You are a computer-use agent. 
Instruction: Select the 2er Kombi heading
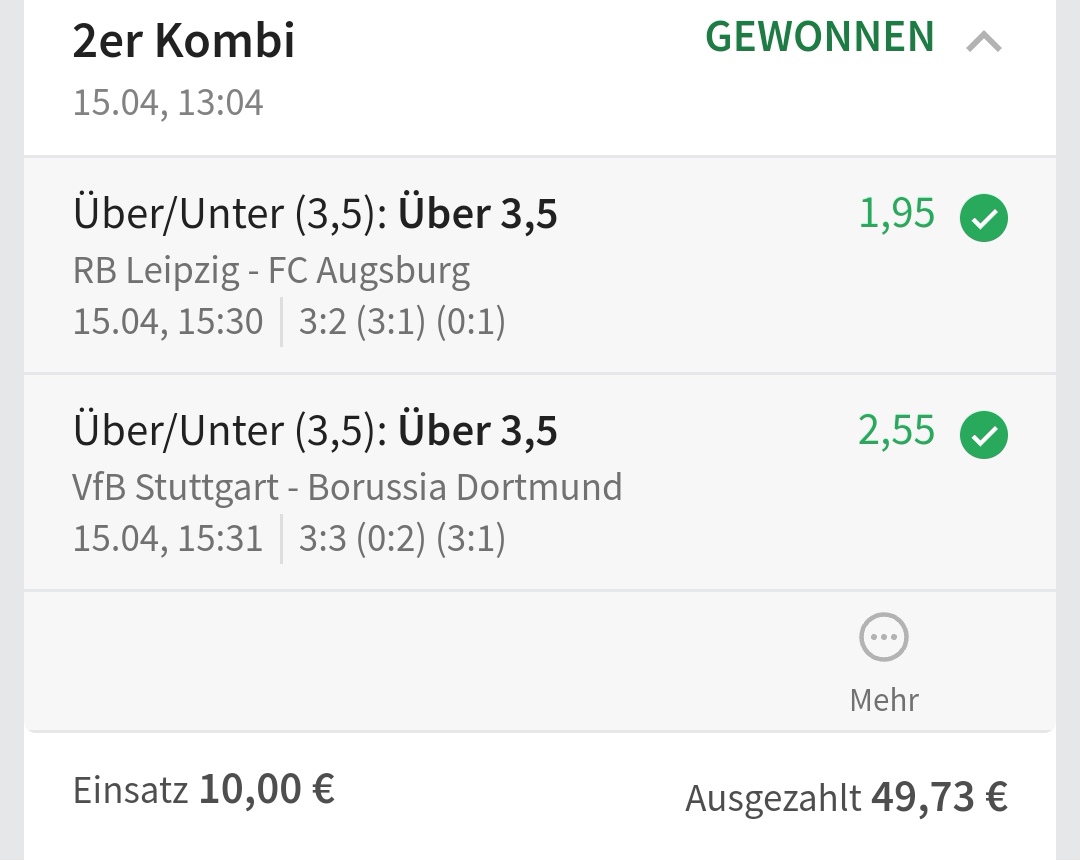pos(184,41)
